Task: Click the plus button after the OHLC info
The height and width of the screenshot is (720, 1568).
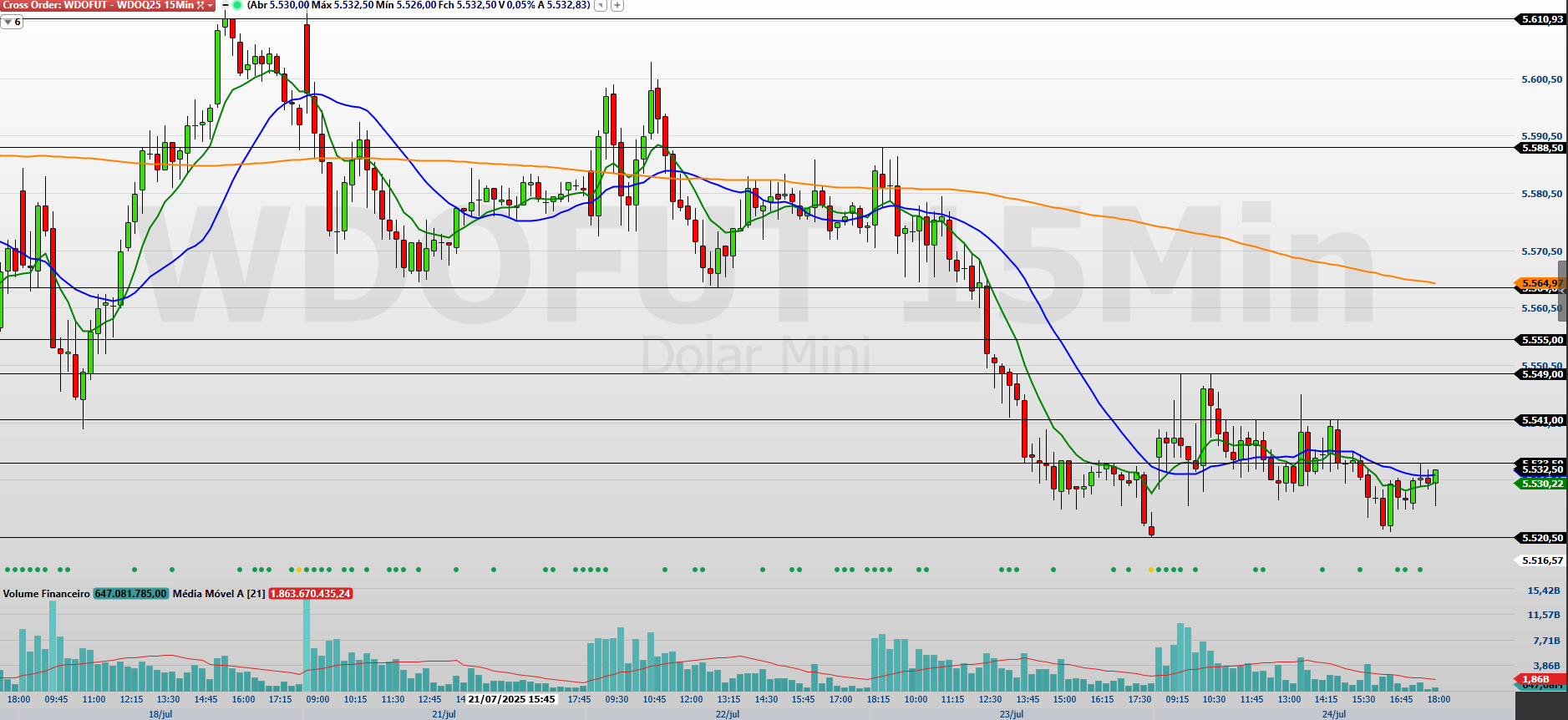Action: point(617,5)
